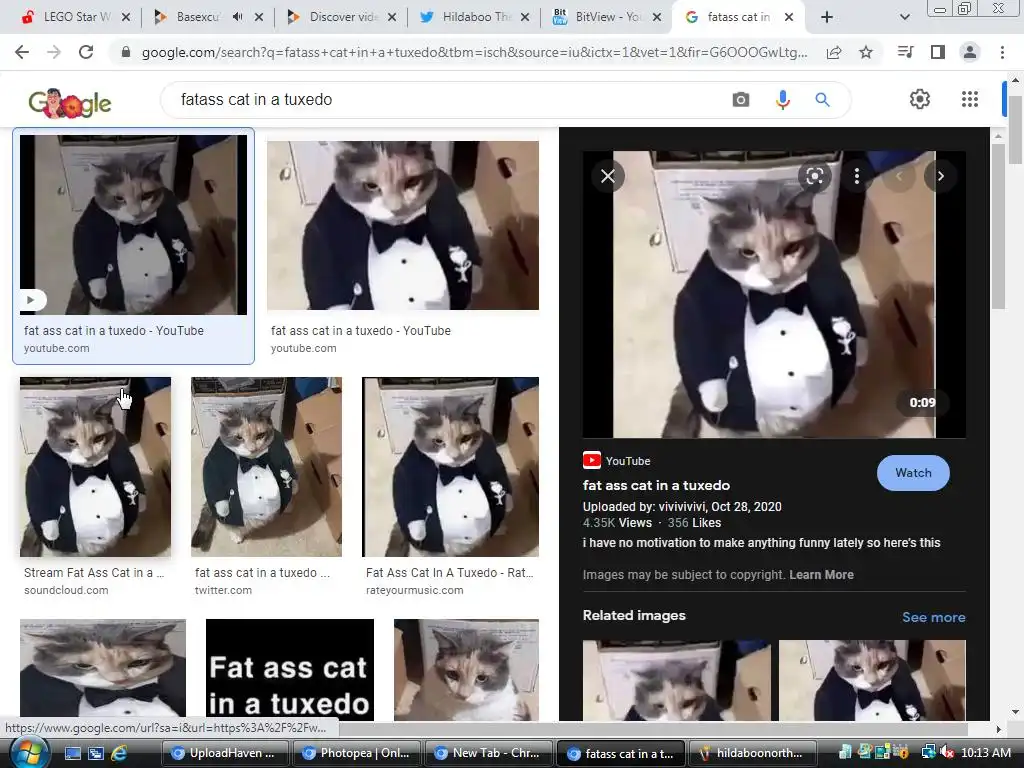Search by image using the camera icon
This screenshot has height=768, width=1024.
(x=741, y=100)
